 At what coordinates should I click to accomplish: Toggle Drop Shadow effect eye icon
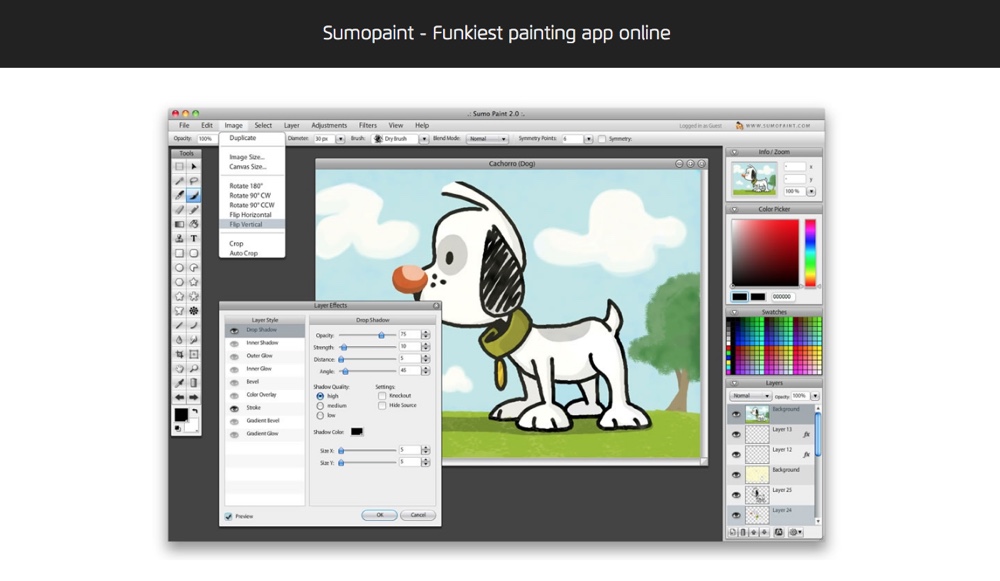coord(234,330)
